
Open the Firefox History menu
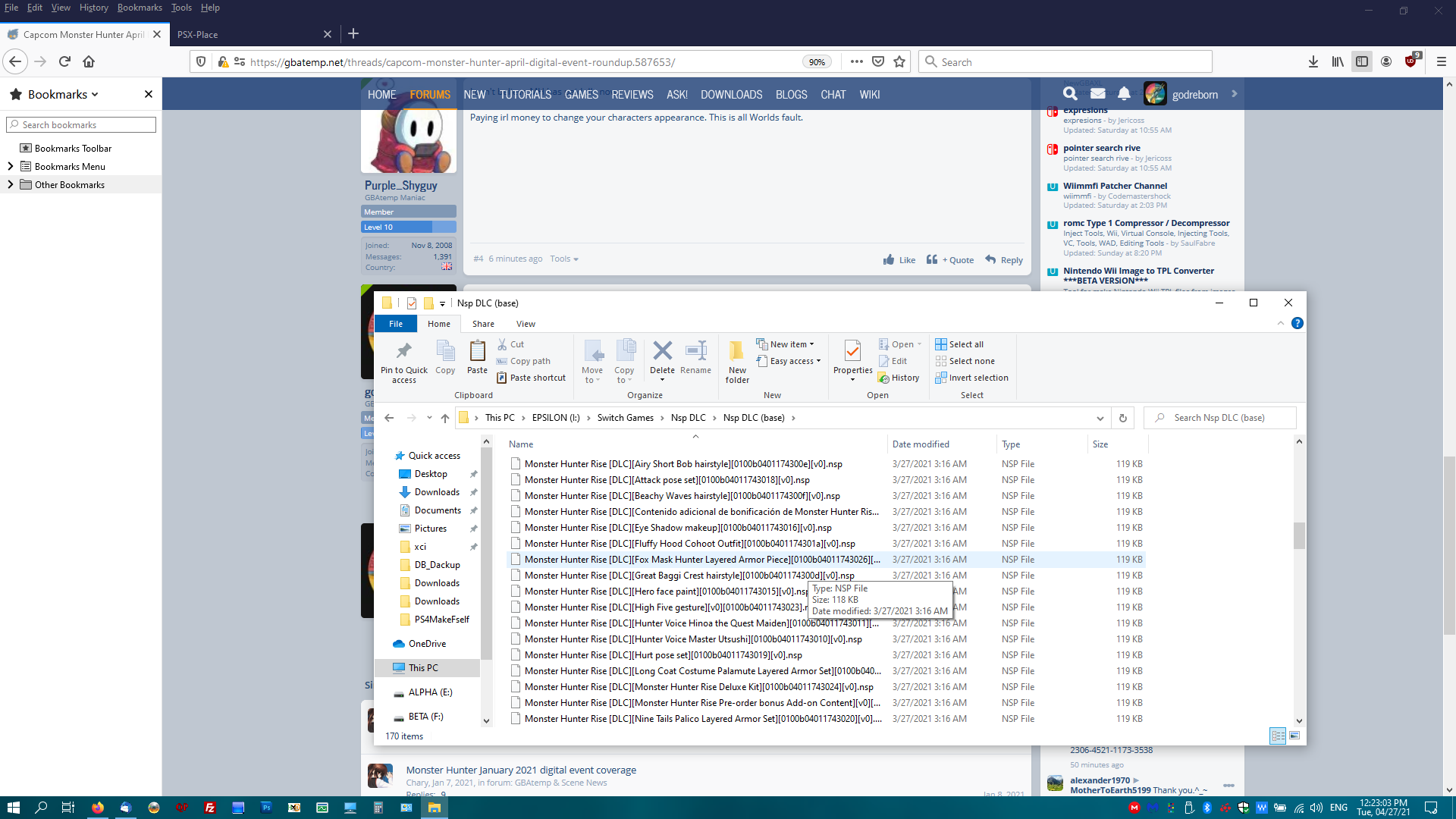pos(93,8)
